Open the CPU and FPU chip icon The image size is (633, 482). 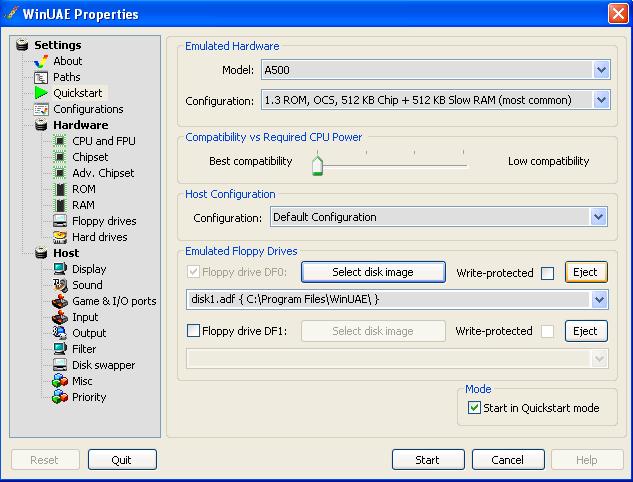60,141
